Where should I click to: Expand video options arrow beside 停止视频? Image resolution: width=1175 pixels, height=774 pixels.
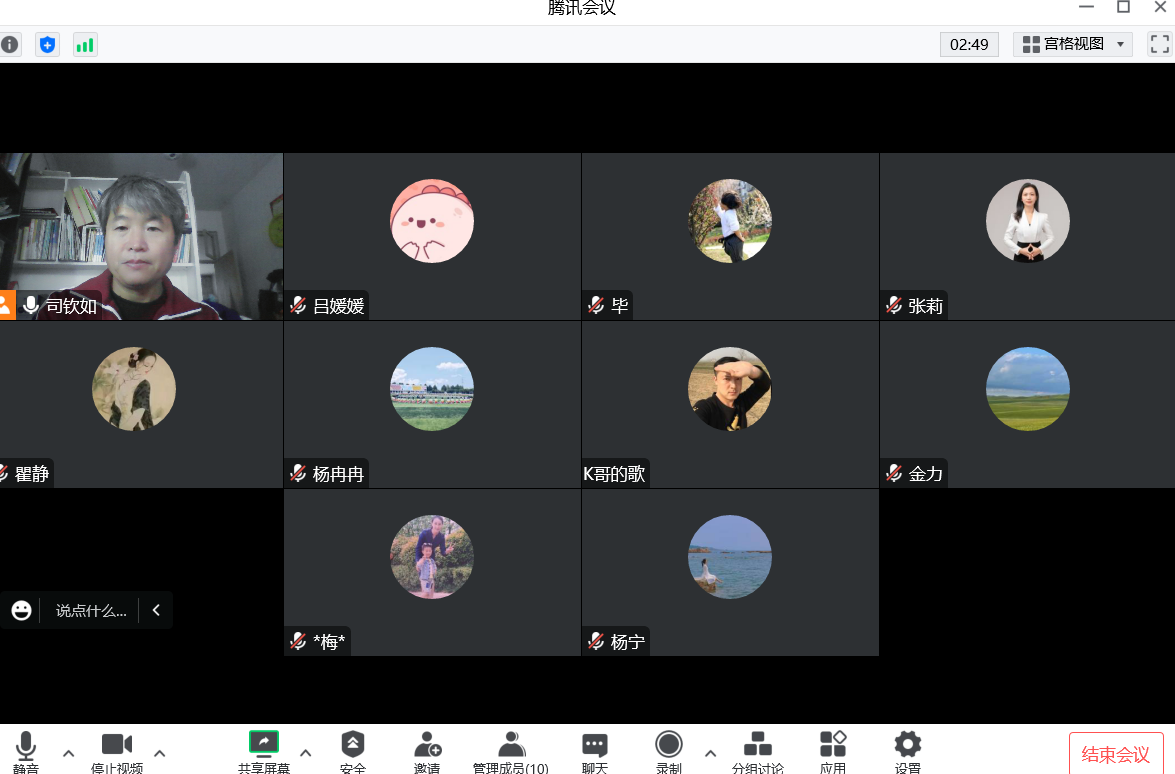coord(159,753)
